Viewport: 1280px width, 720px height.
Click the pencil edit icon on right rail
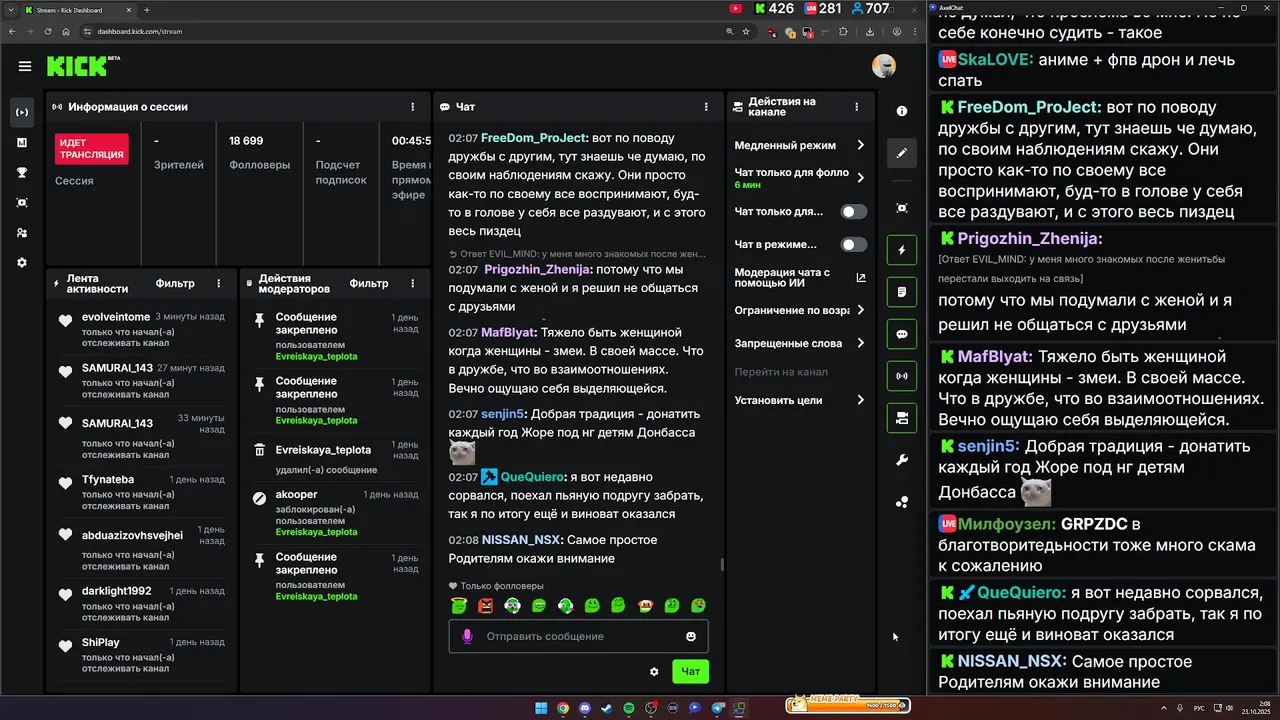(x=902, y=153)
